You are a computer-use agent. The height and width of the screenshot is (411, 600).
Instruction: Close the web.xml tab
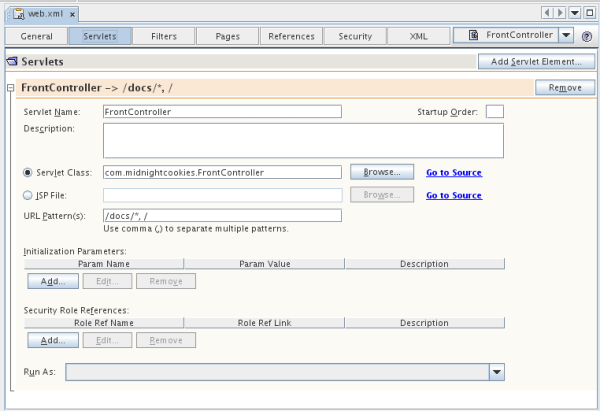(x=72, y=15)
